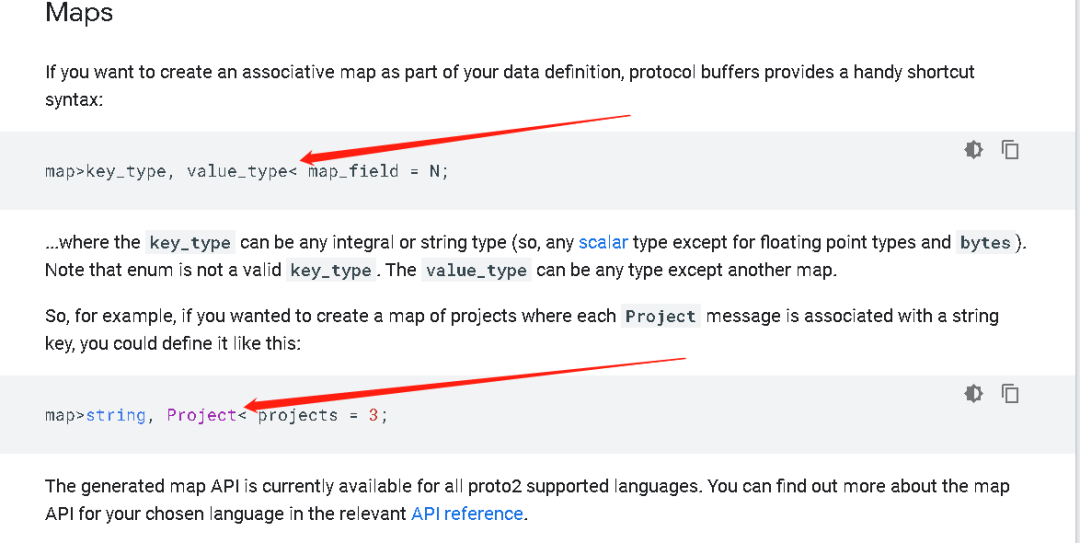Click the red number 3 in the code
This screenshot has width=1080, height=543.
click(373, 415)
